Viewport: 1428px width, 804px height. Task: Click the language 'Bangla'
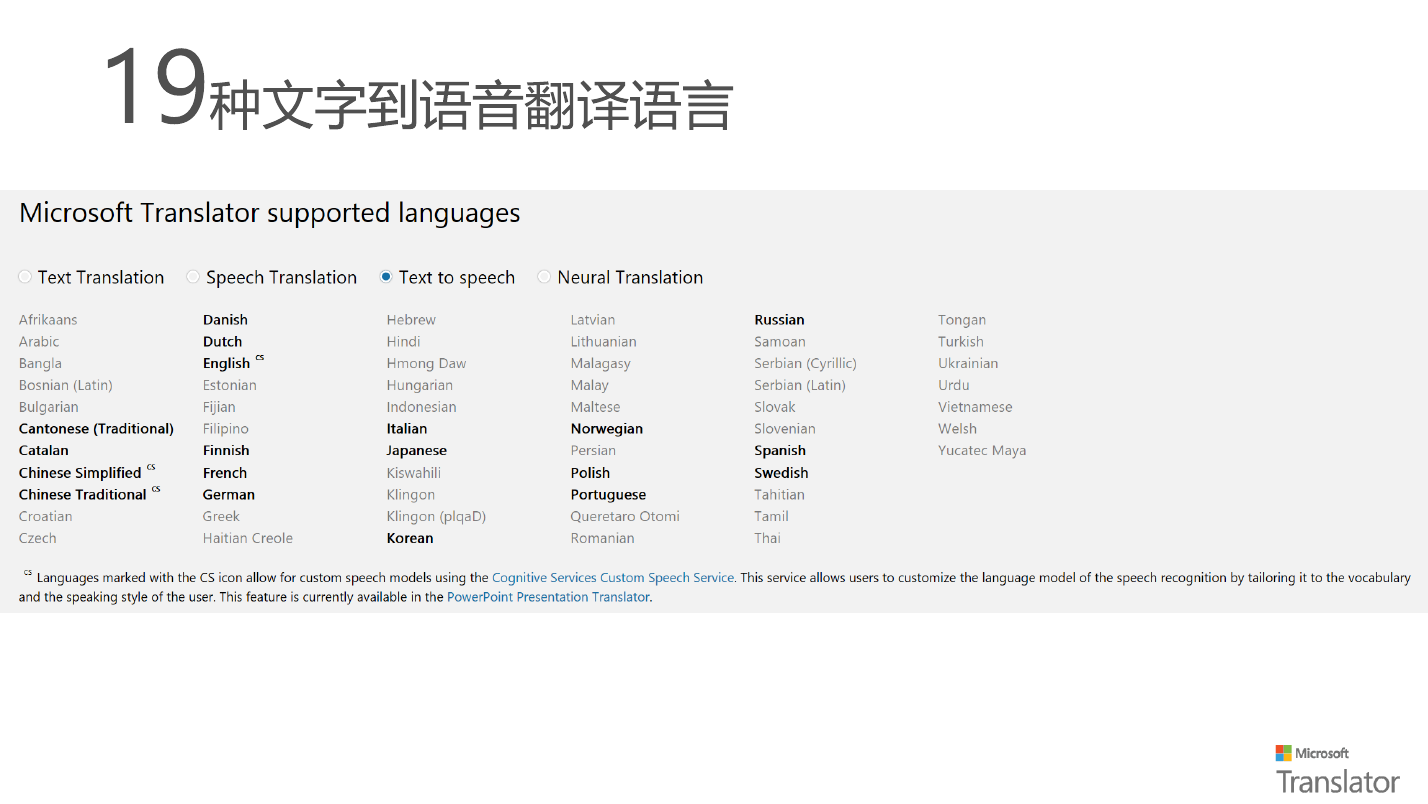(40, 364)
